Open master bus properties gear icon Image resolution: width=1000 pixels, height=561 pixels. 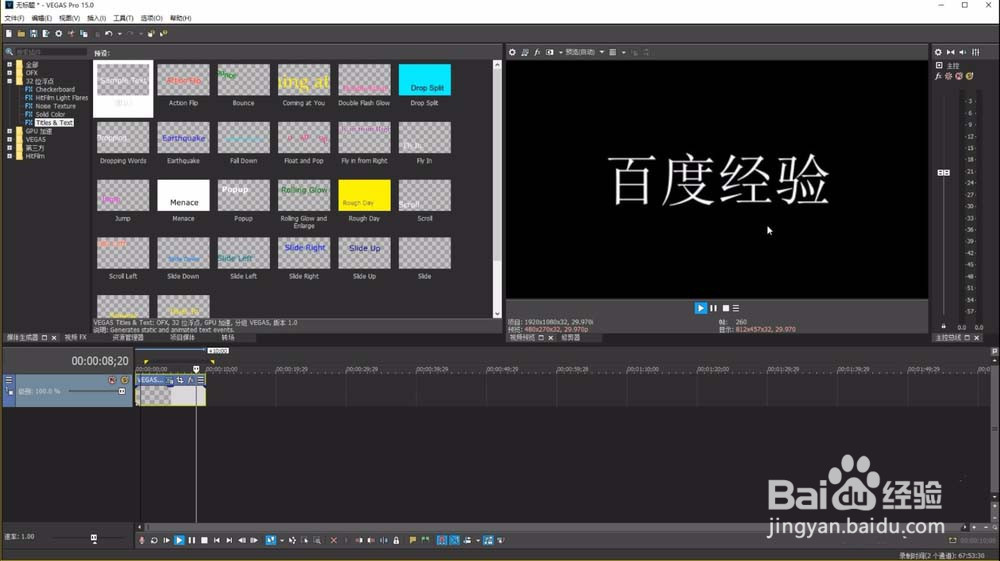pos(938,52)
